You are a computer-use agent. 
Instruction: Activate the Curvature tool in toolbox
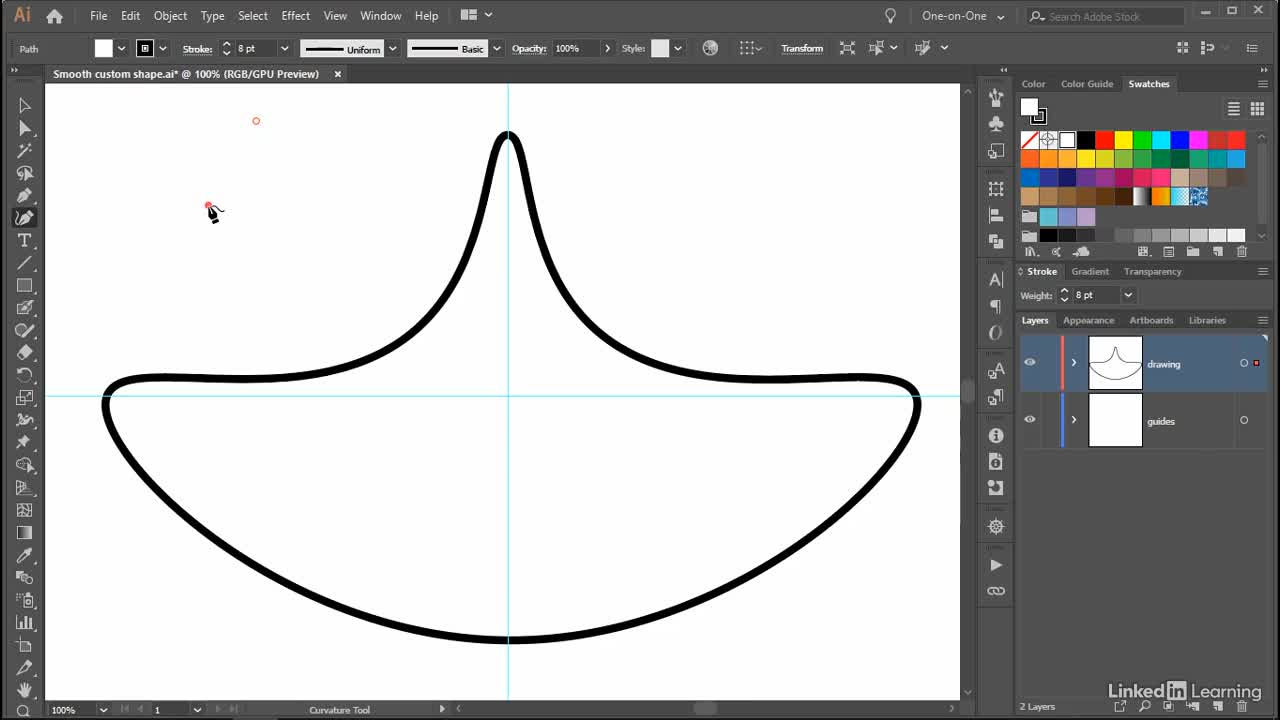[x=24, y=218]
